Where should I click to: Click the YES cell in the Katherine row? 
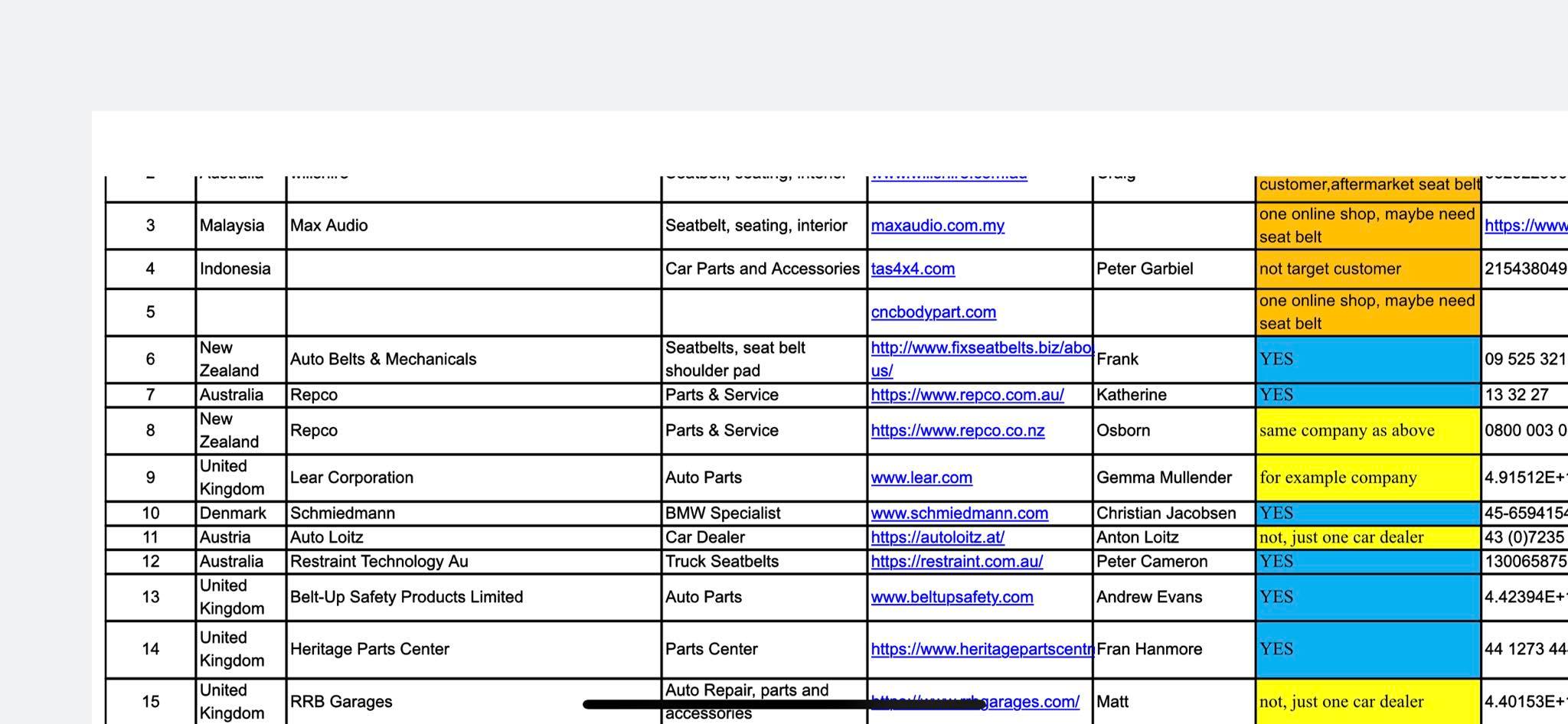(x=1368, y=395)
